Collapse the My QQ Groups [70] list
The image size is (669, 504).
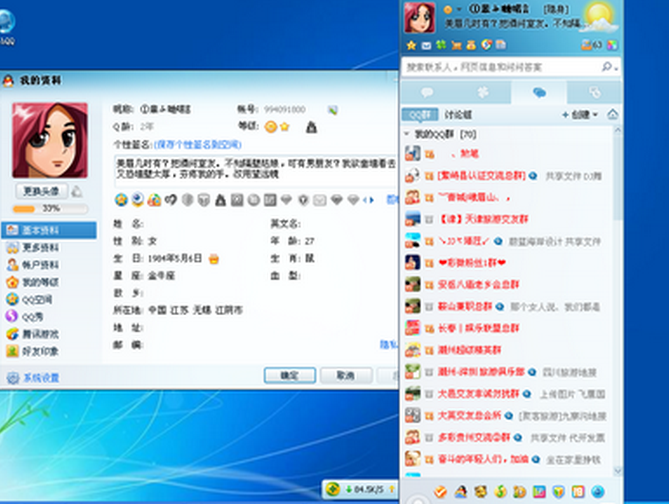click(407, 134)
